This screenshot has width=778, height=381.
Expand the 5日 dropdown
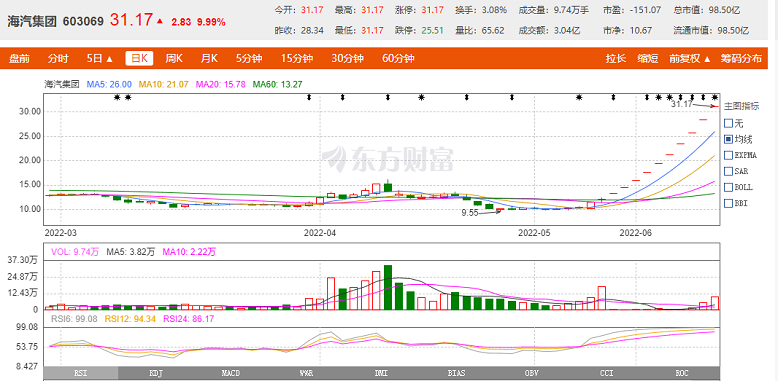100,59
